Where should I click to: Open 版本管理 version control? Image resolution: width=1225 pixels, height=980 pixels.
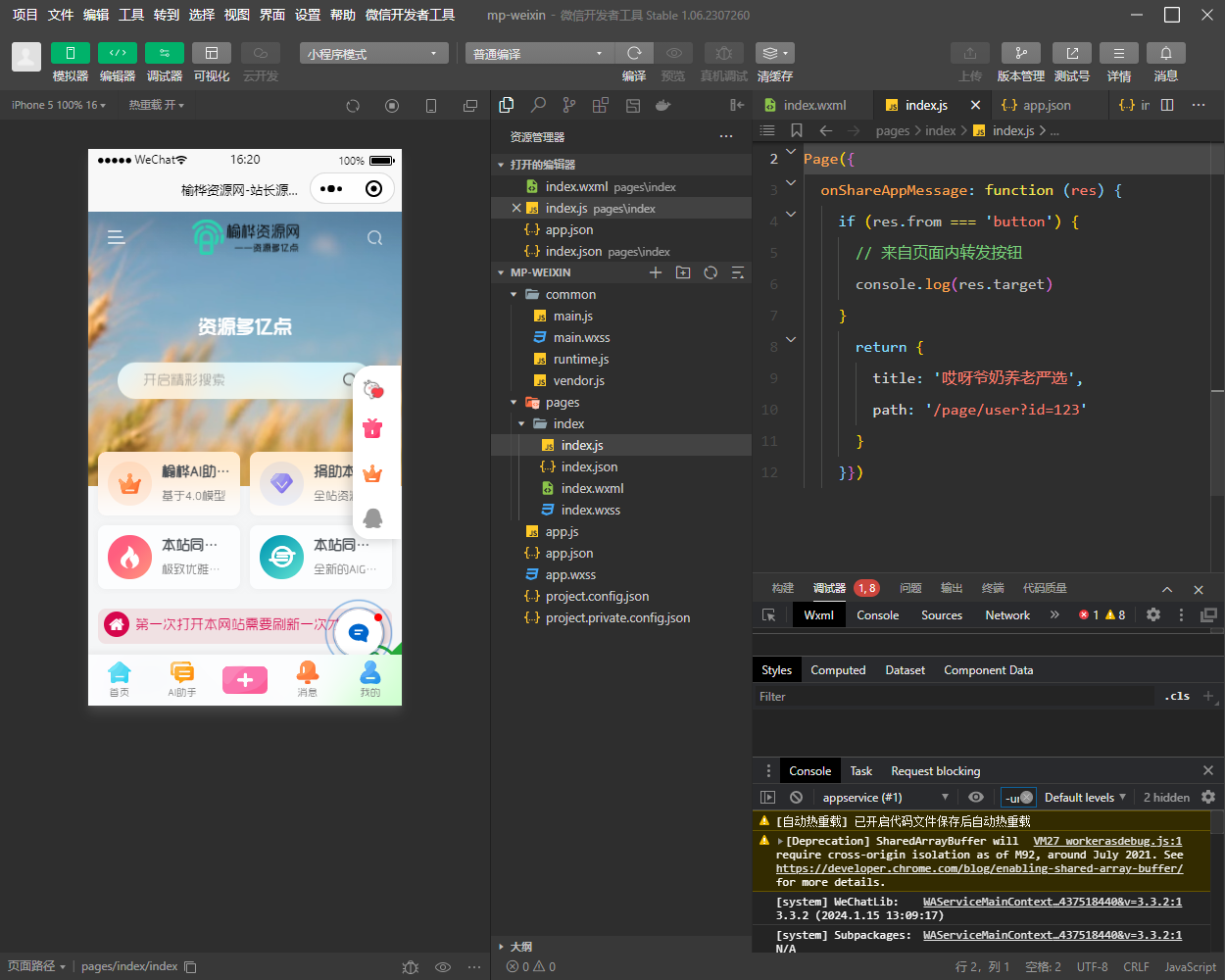point(1021,53)
